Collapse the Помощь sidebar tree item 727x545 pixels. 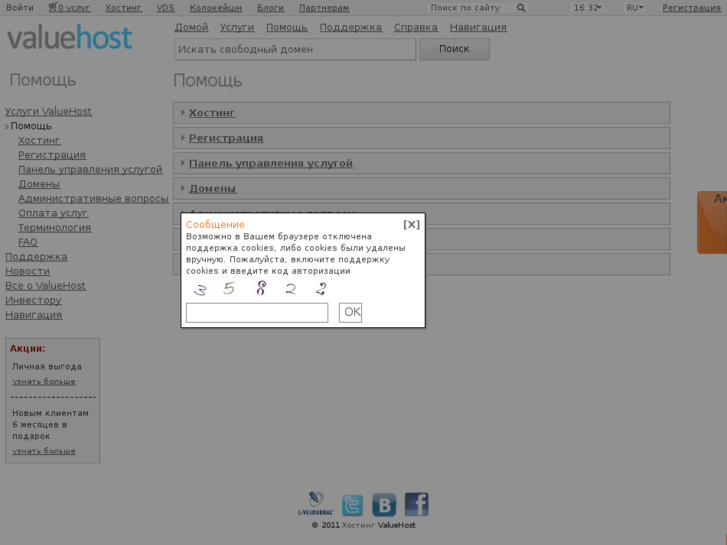point(7,127)
